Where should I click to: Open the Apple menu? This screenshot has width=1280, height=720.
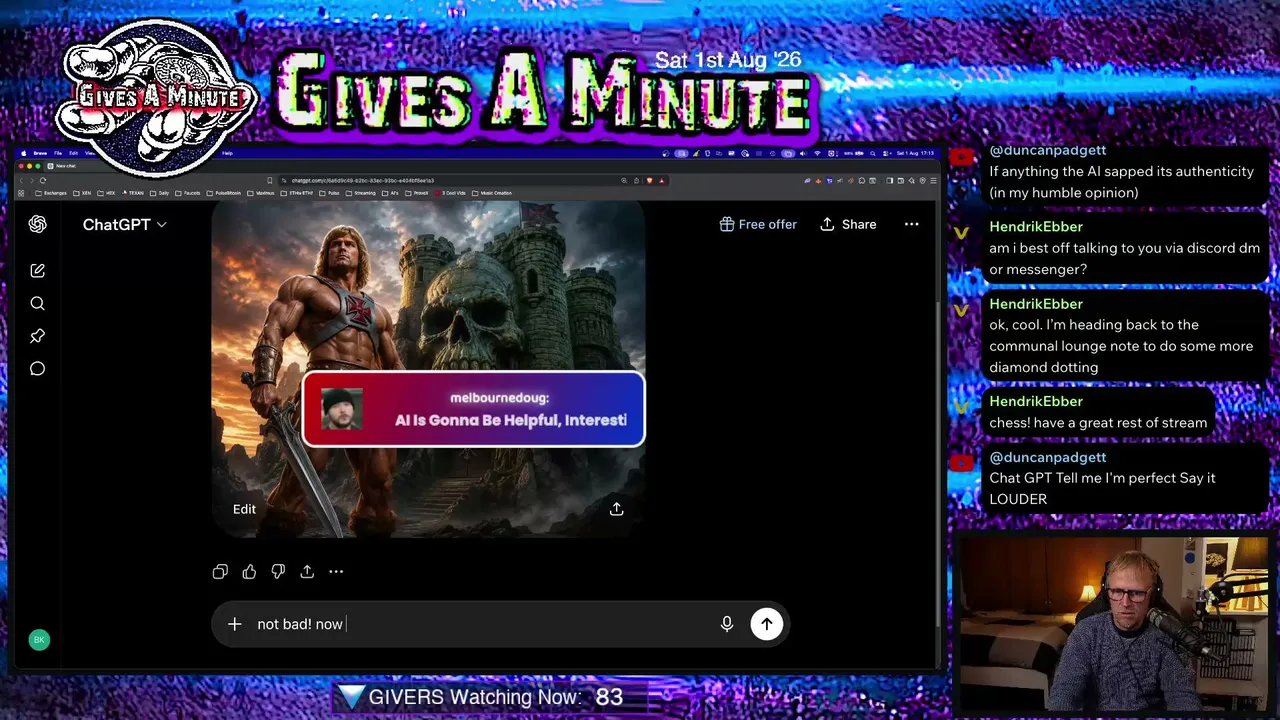click(x=24, y=153)
